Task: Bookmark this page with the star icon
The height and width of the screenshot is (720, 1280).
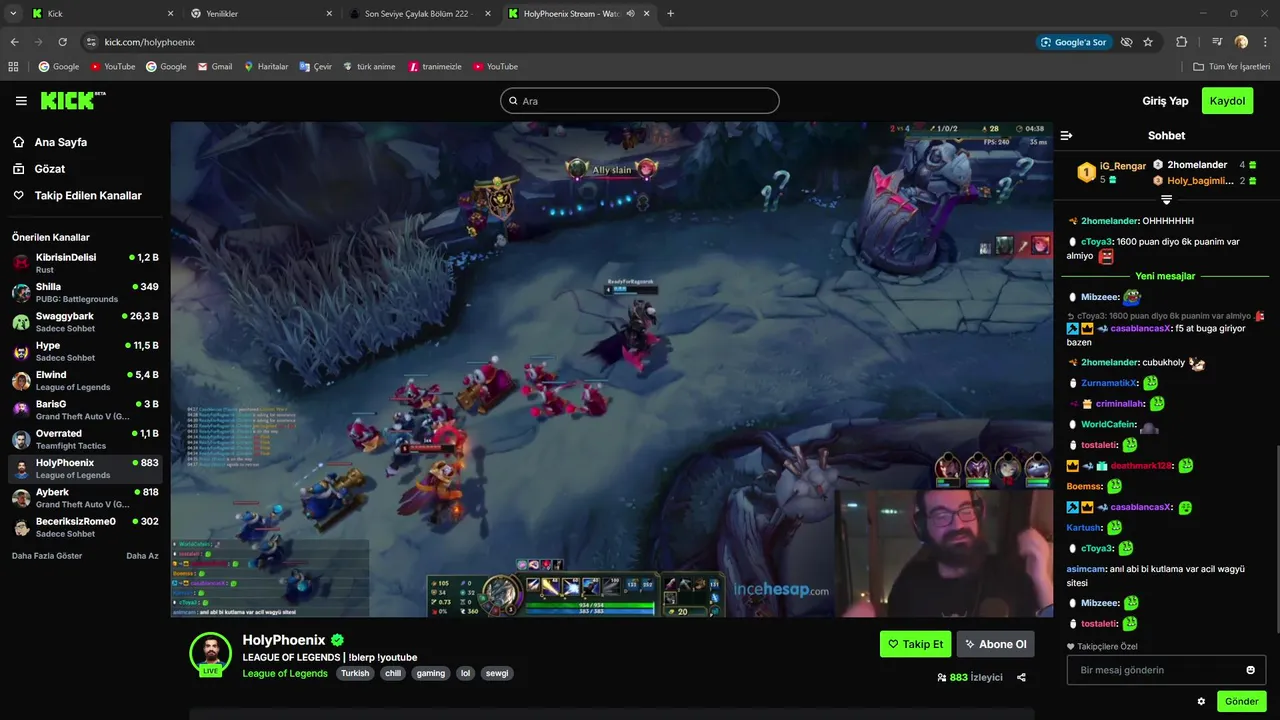Action: click(x=1148, y=42)
